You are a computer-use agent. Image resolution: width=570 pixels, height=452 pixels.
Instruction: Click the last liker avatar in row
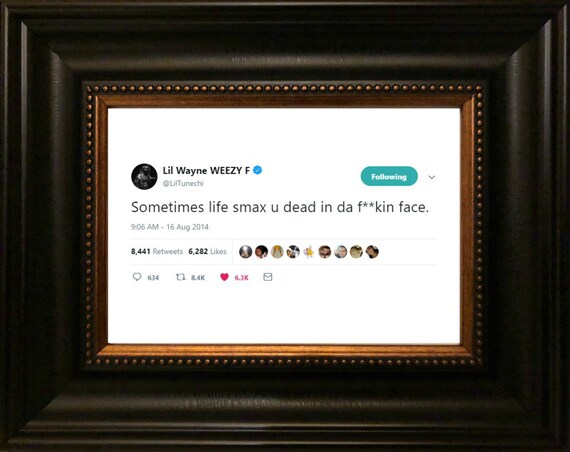click(372, 252)
